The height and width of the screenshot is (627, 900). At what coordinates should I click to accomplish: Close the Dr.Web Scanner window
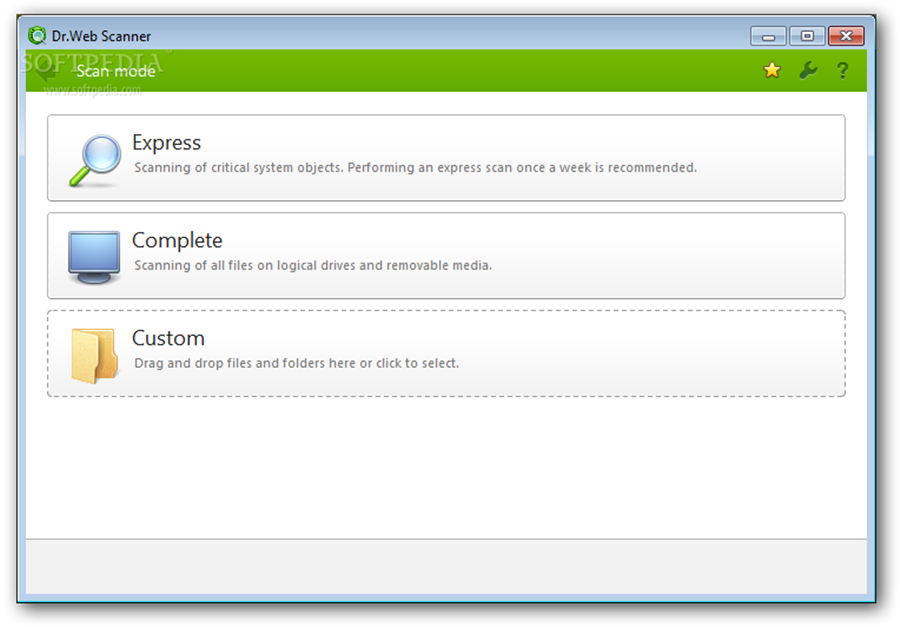tap(846, 36)
